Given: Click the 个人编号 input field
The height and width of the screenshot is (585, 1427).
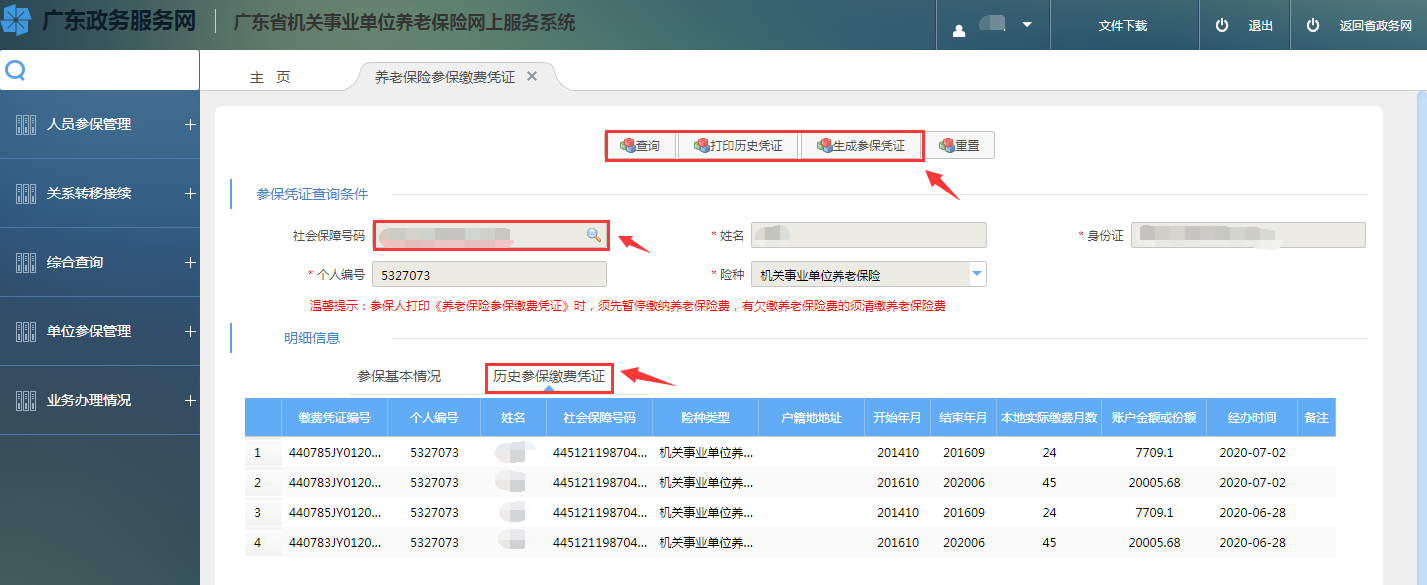Looking at the screenshot, I should coord(488,275).
